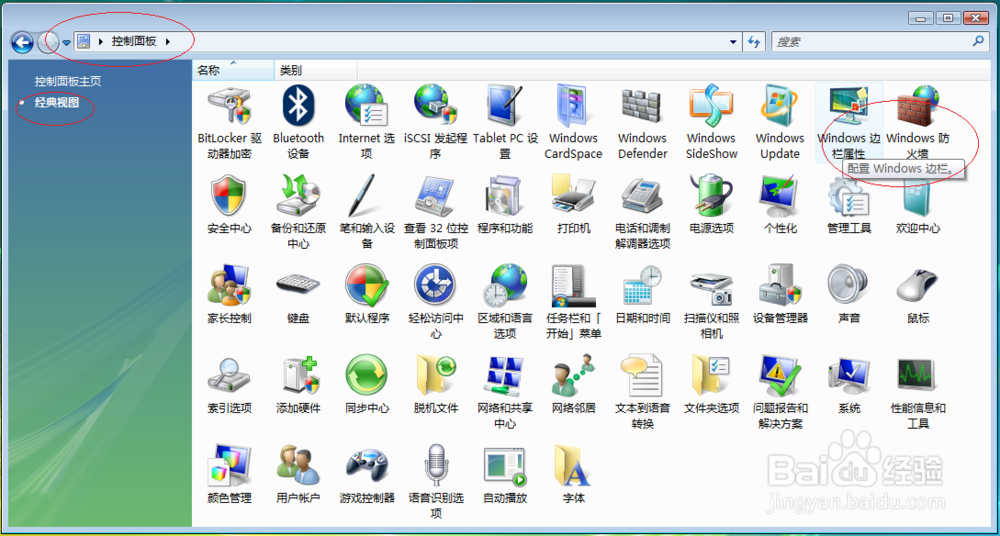Screen dimensions: 1000x536
Task: Open 游戏控制器 icon
Action: click(367, 466)
